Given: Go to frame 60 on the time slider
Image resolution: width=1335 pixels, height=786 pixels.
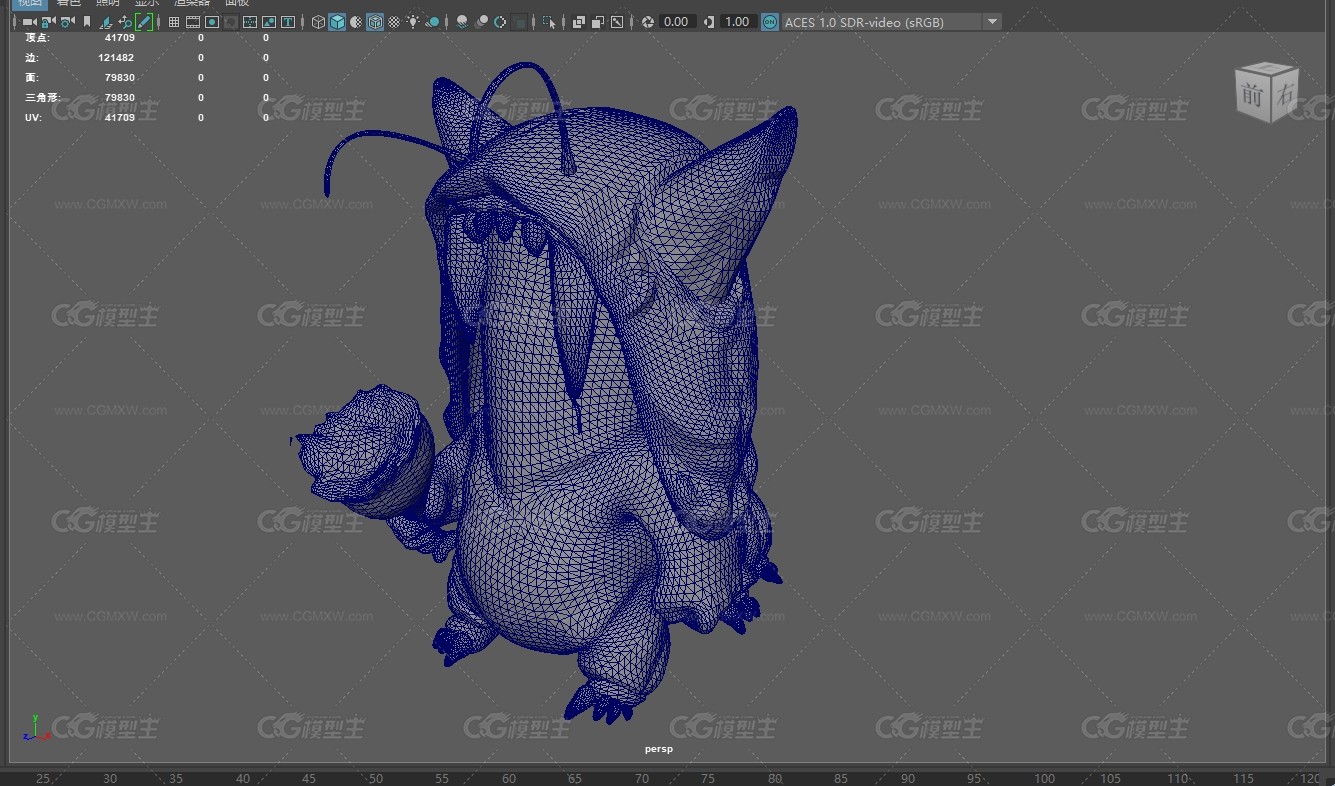Looking at the screenshot, I should click(x=508, y=778).
